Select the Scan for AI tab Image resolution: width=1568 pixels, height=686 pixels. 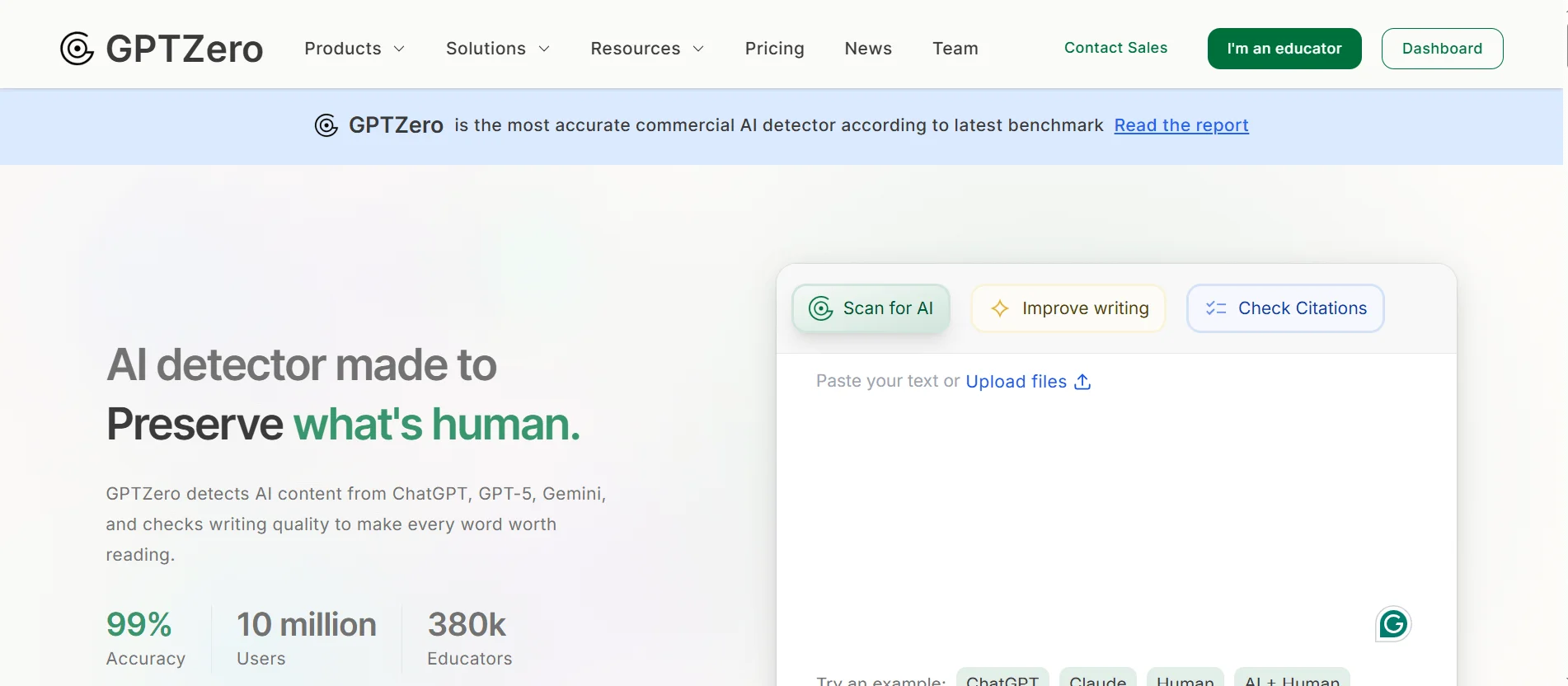click(871, 308)
